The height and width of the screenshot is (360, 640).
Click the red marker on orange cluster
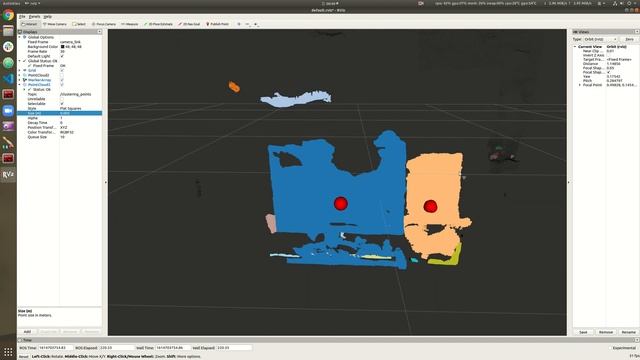pyautogui.click(x=430, y=206)
